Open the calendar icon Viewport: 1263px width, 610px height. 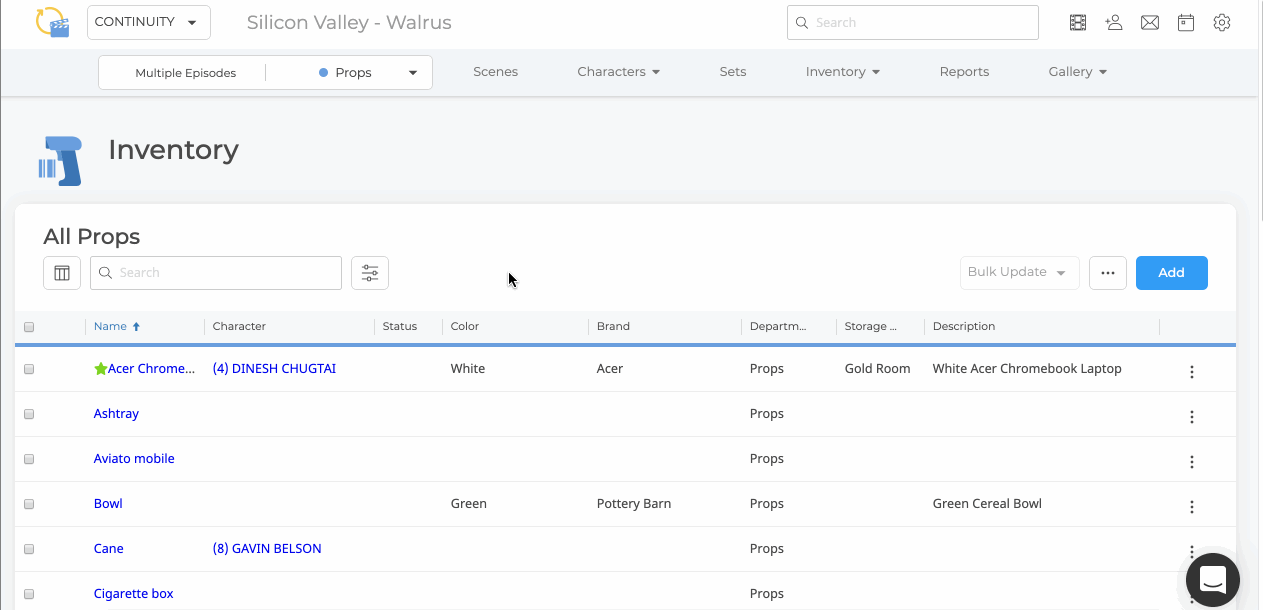(x=1186, y=22)
